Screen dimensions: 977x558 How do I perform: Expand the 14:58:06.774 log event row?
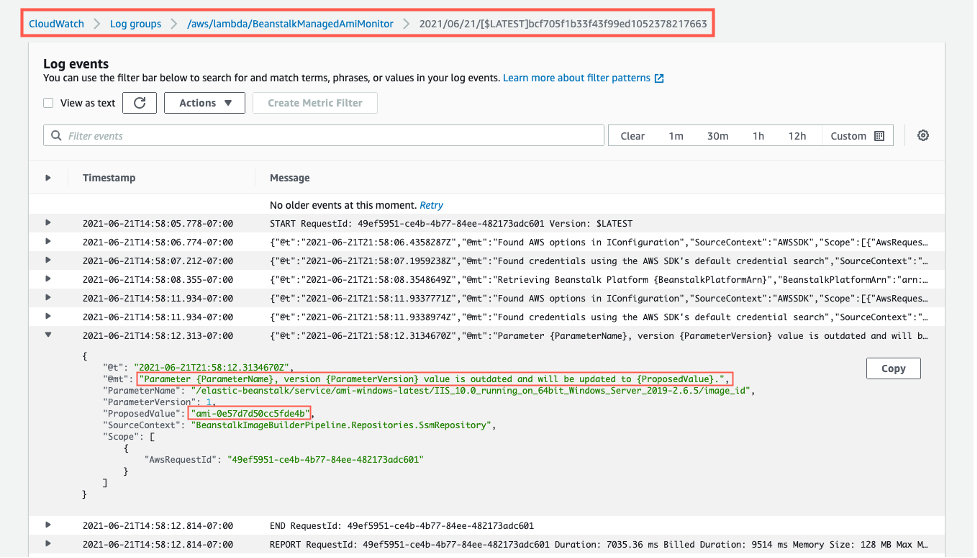(48, 241)
